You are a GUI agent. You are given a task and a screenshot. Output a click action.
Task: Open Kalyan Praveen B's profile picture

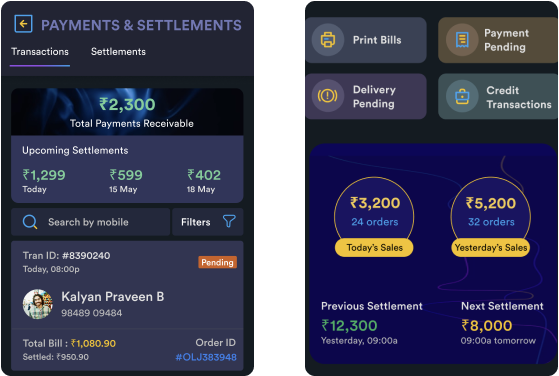[38, 304]
